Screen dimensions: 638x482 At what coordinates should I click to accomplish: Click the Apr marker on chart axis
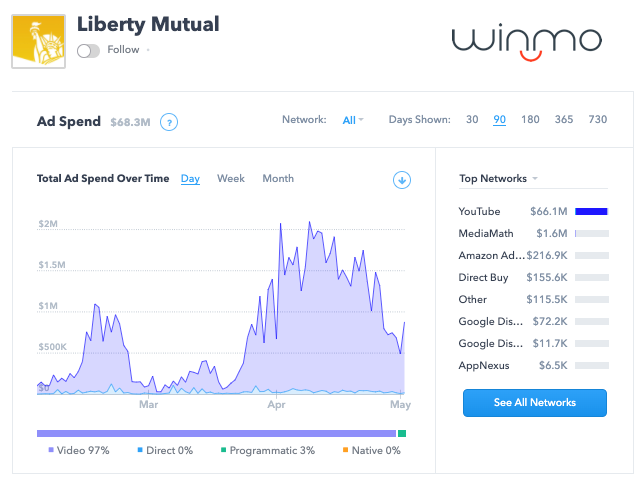pos(276,404)
